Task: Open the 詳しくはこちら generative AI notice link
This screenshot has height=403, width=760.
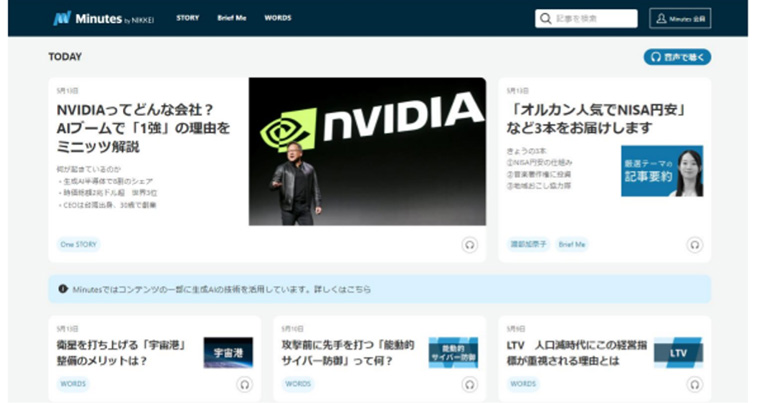Action: pos(342,290)
